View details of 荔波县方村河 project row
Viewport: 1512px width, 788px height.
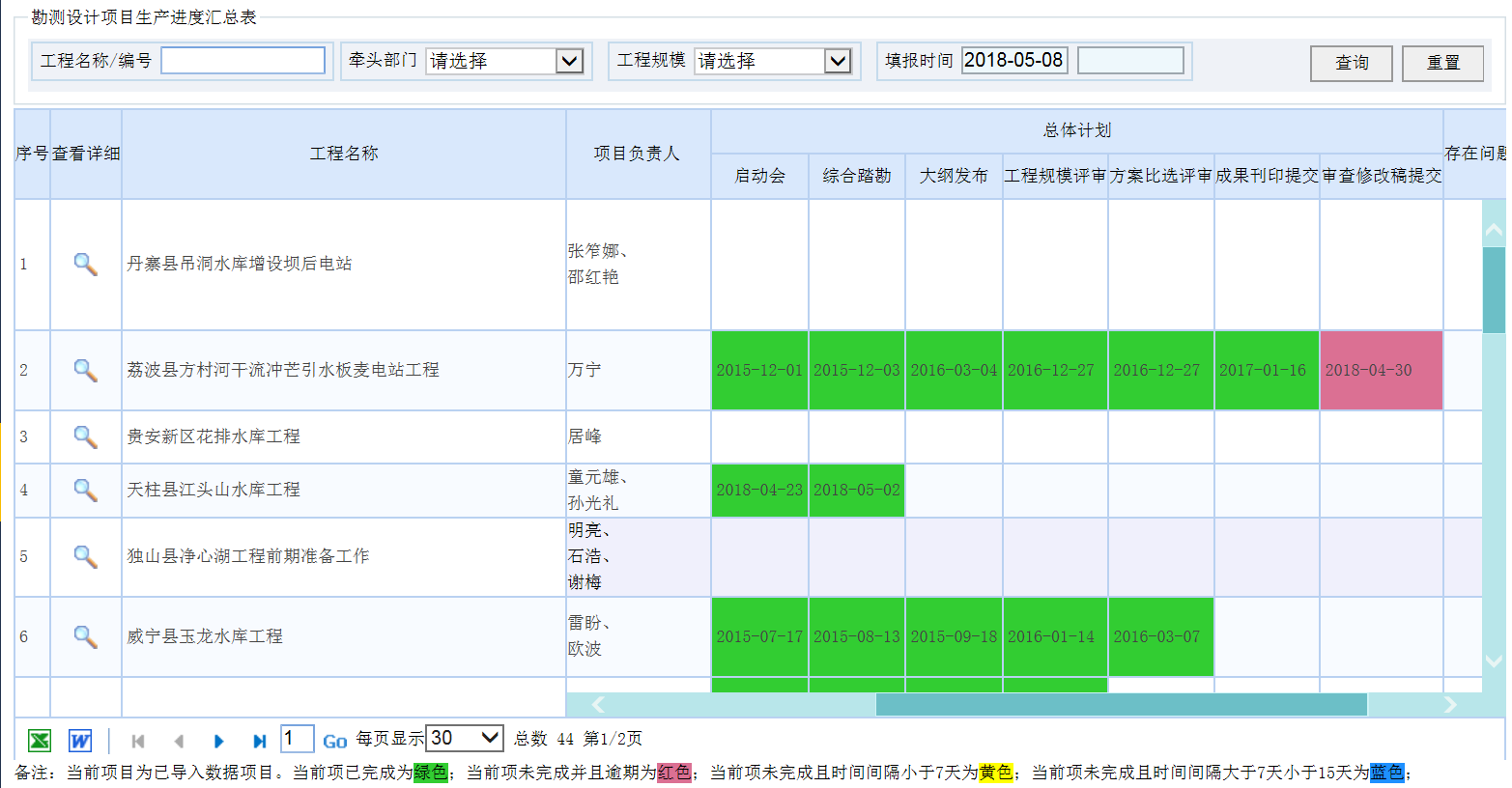point(85,370)
